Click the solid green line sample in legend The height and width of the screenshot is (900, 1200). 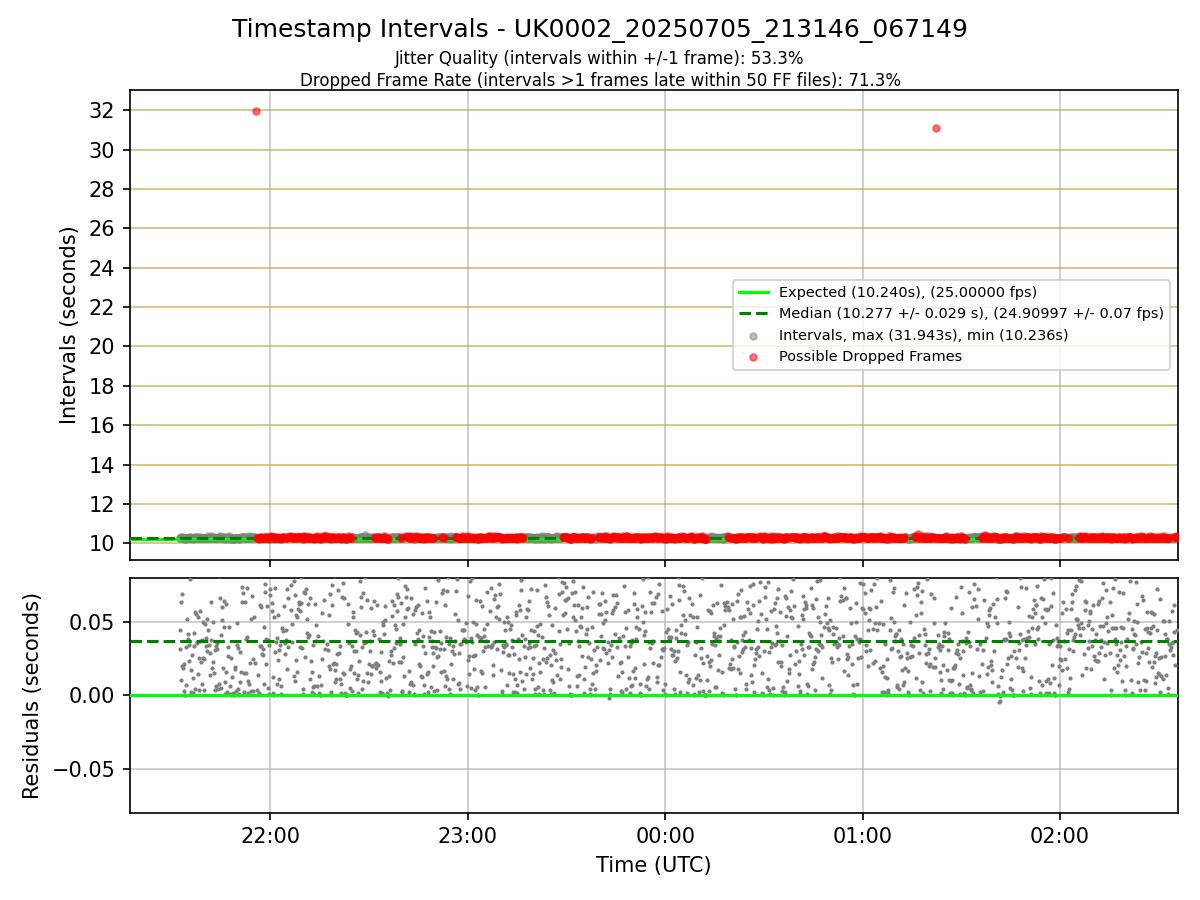pyautogui.click(x=754, y=293)
